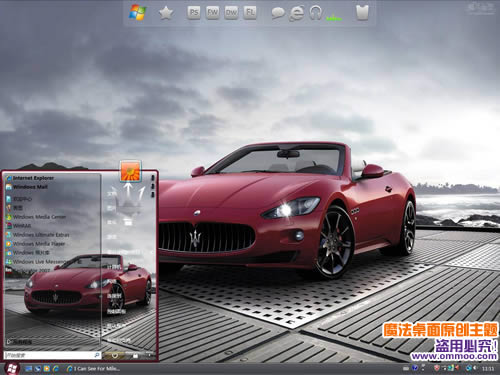Click the green equalizer meter in dock

[334, 17]
